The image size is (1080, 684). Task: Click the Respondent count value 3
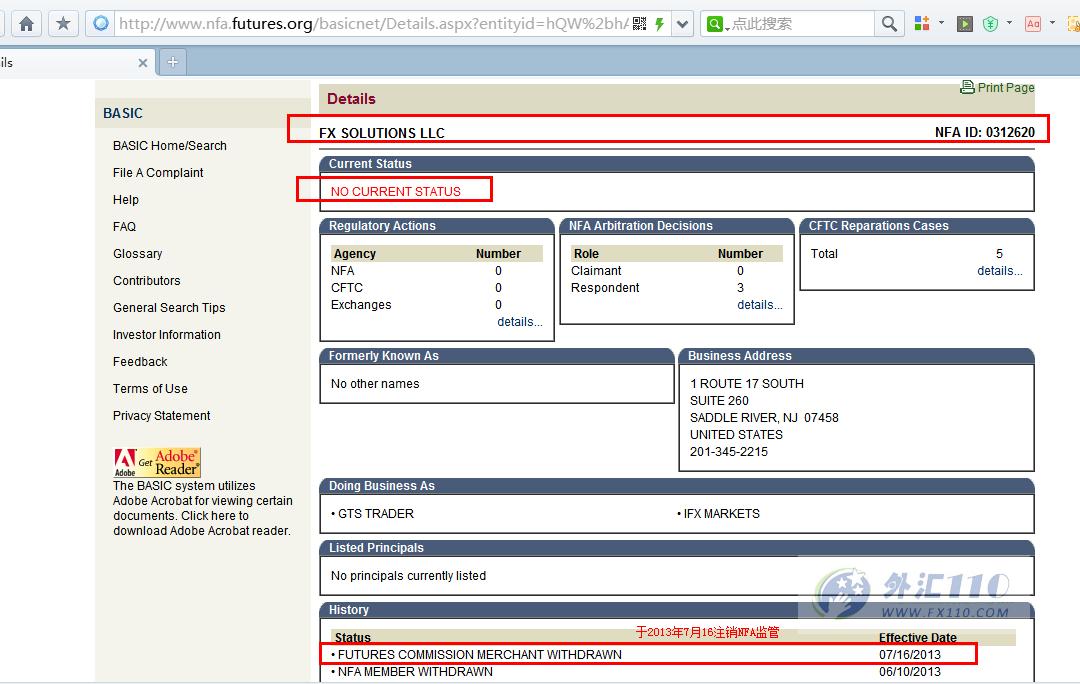pos(740,288)
